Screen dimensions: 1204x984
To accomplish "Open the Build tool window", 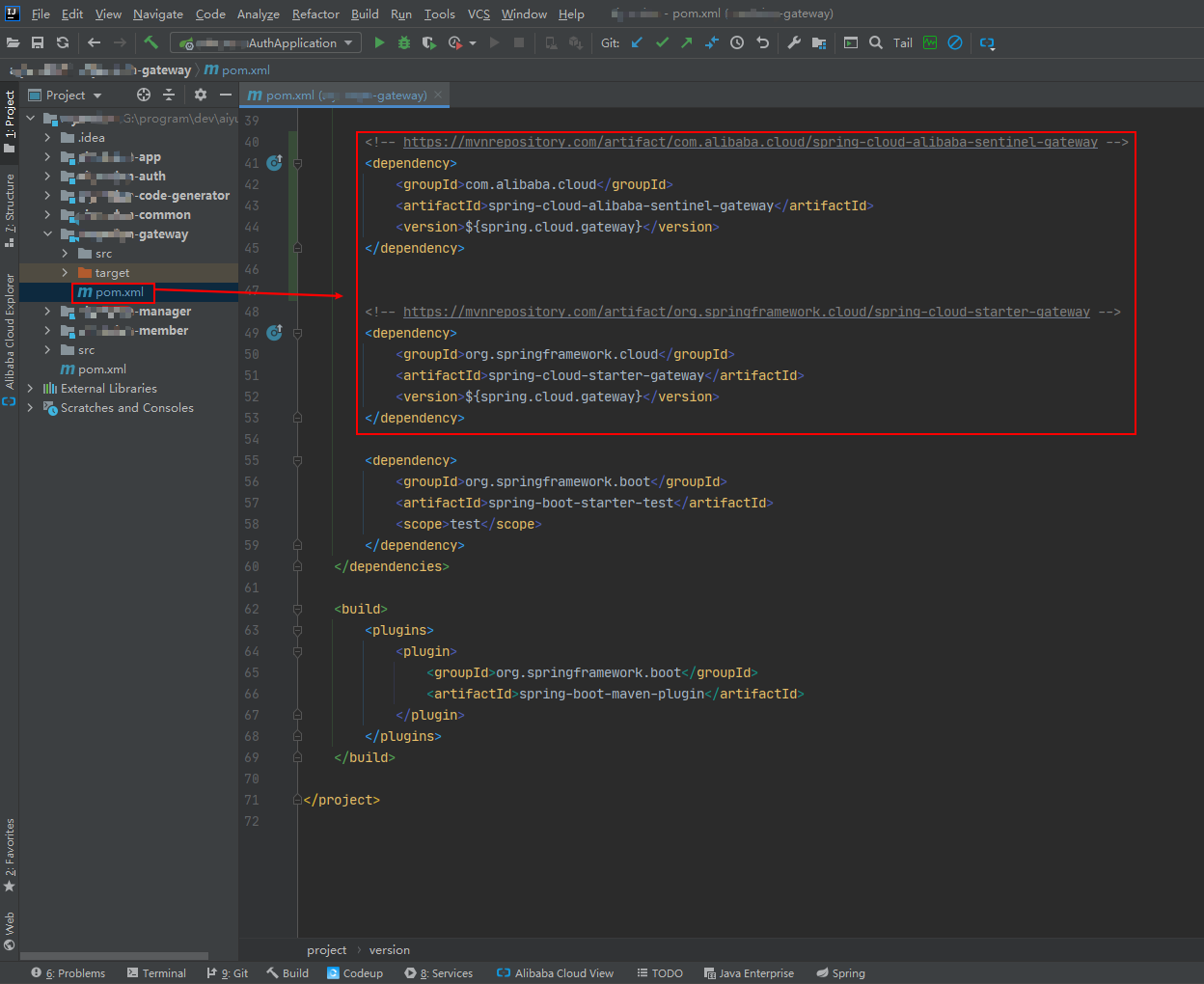I will pos(287,972).
